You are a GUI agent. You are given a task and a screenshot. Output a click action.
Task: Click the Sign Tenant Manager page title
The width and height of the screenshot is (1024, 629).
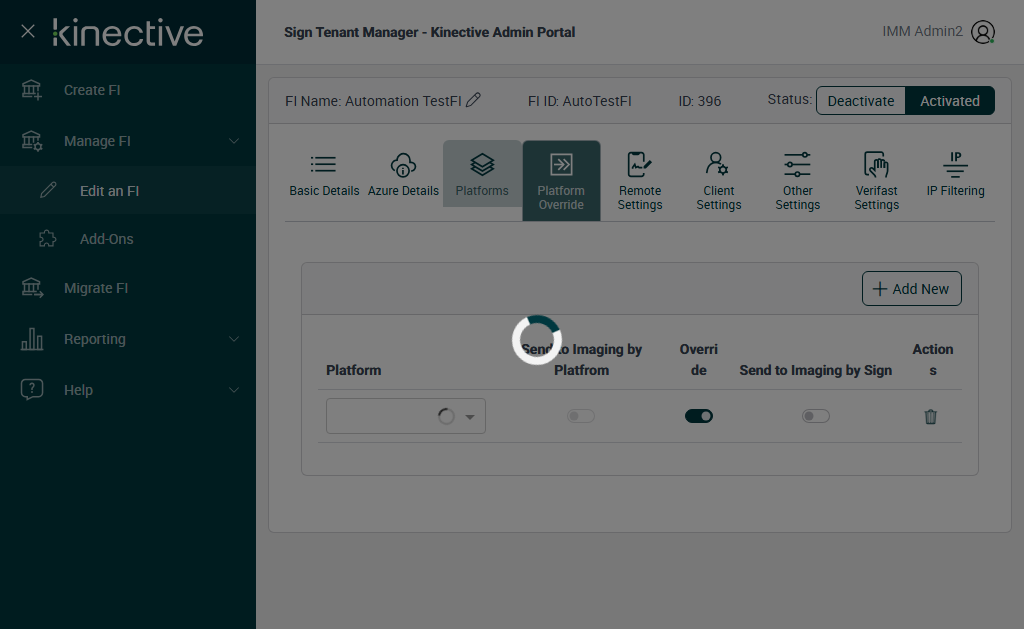point(429,32)
